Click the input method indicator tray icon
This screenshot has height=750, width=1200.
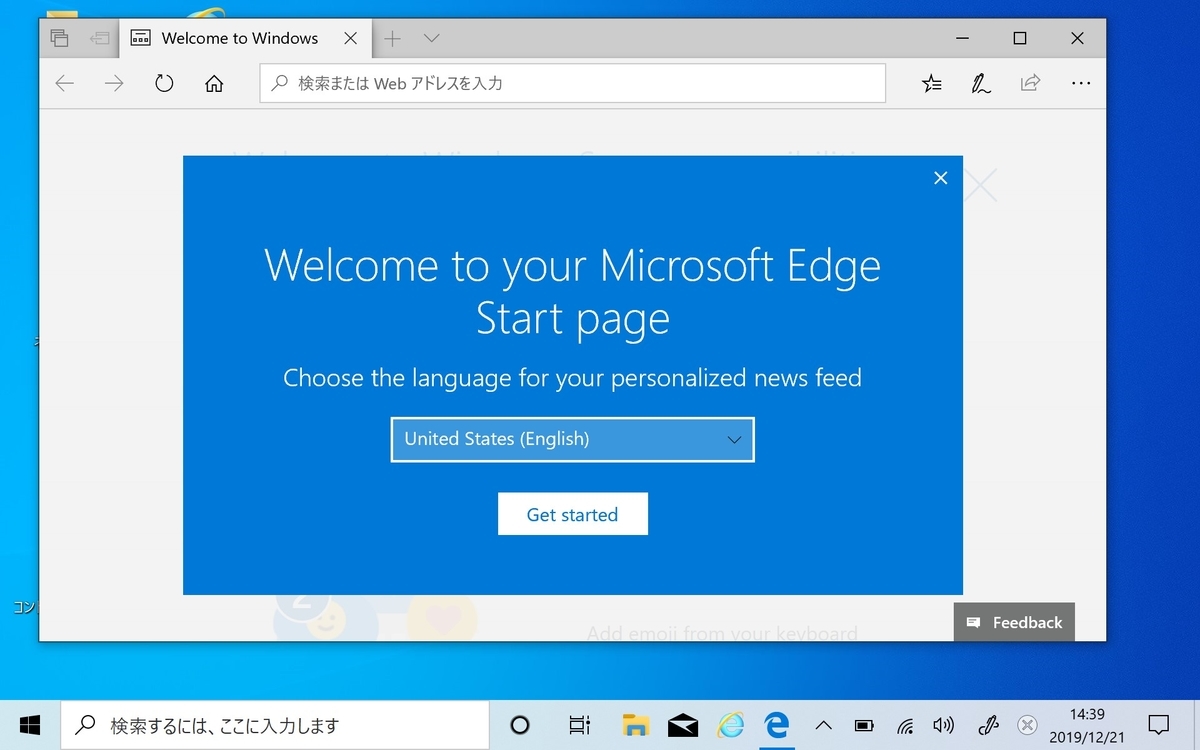pyautogui.click(x=1027, y=725)
